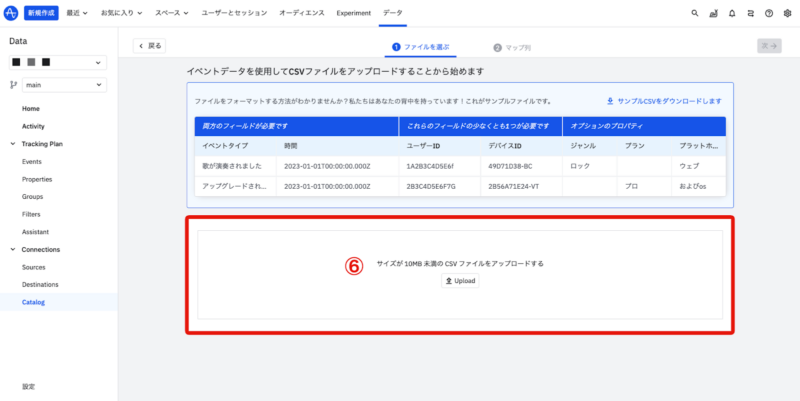800x401 pixels.
Task: Open Assistant in sidebar
Action: (35, 232)
